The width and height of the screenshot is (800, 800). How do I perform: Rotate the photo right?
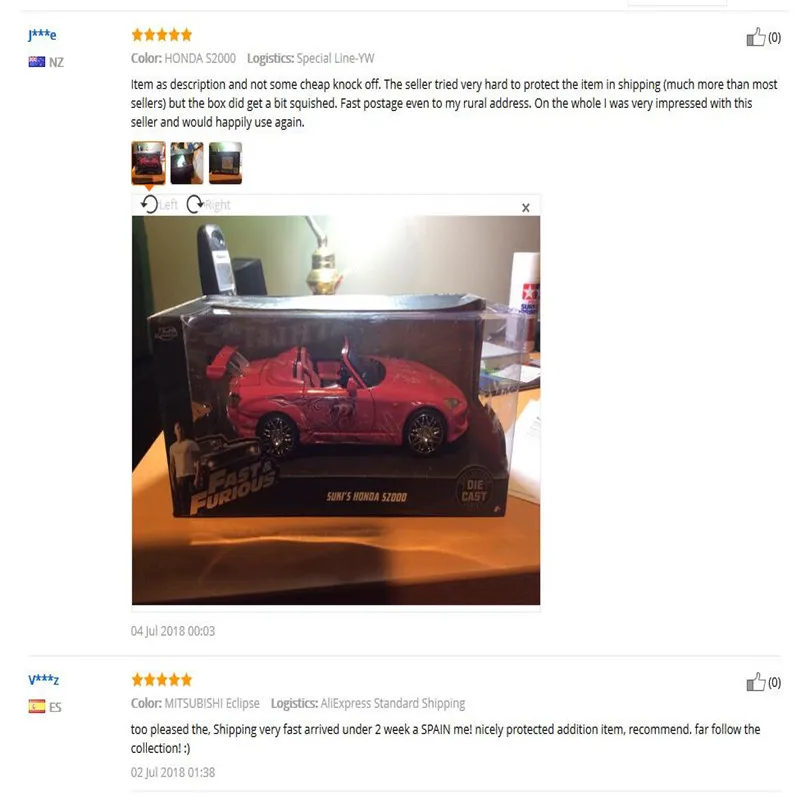pyautogui.click(x=208, y=205)
